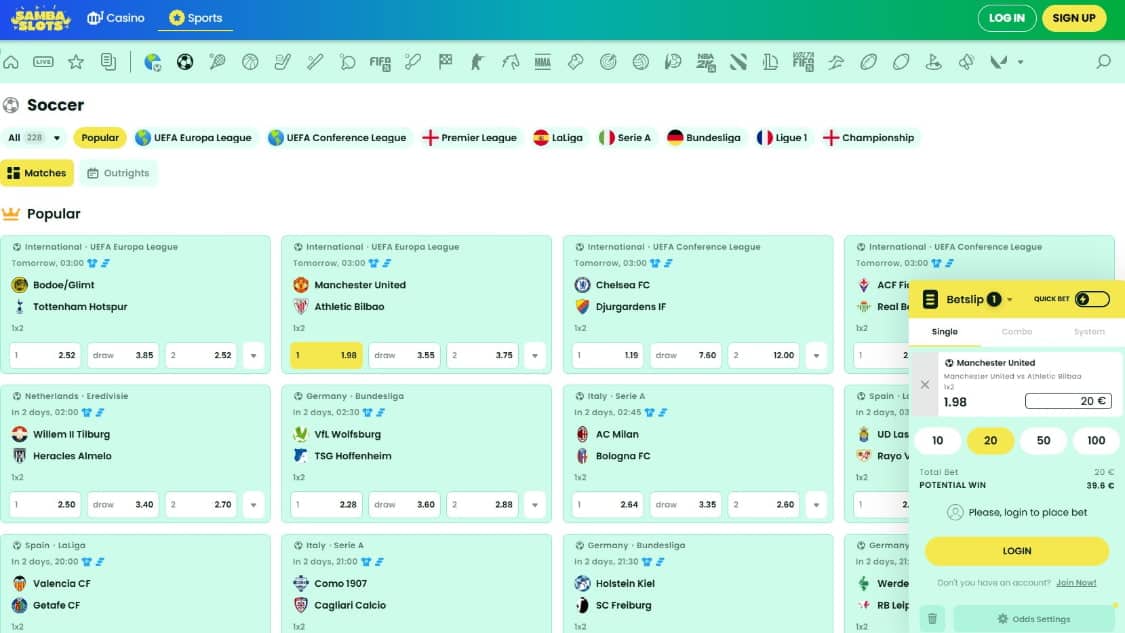Expand more markets for VfL Wolfsburg match
1125x633 pixels.
(535, 505)
